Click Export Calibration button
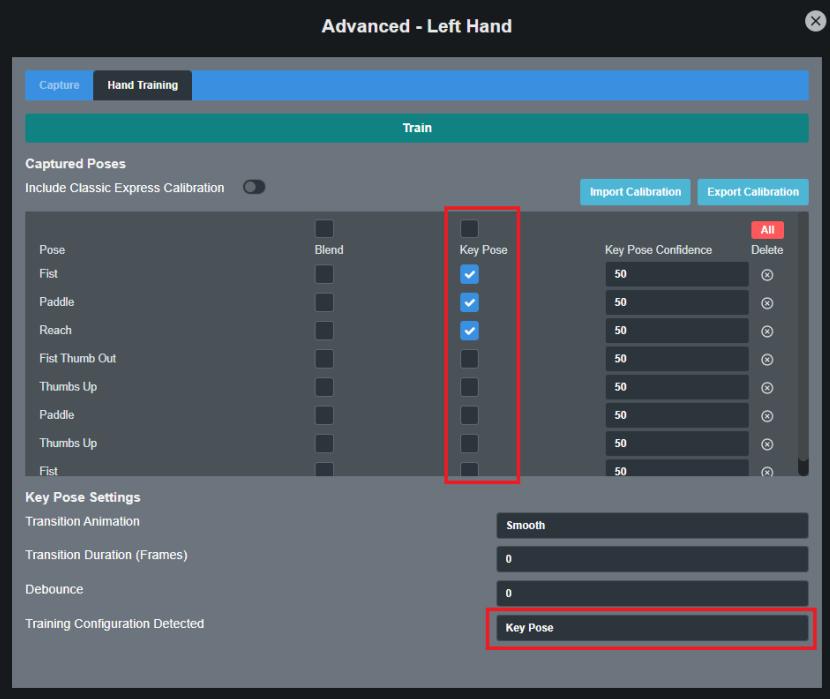The image size is (830, 699). pyautogui.click(x=753, y=192)
